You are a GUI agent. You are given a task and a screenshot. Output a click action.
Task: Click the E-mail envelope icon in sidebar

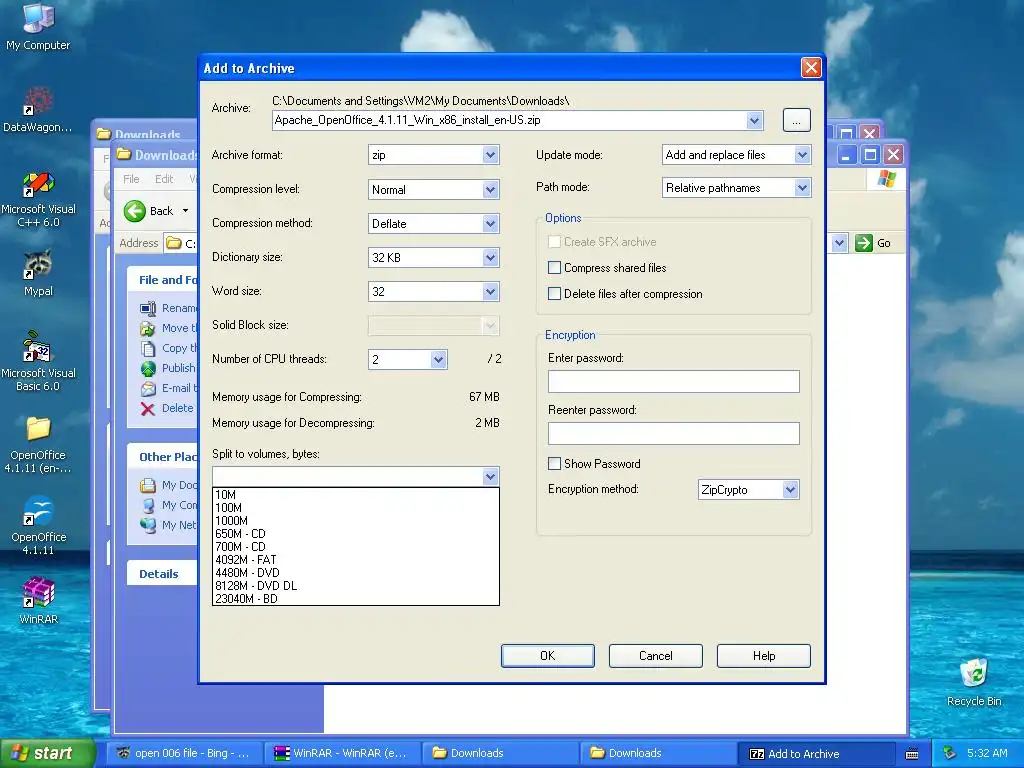[x=148, y=389]
